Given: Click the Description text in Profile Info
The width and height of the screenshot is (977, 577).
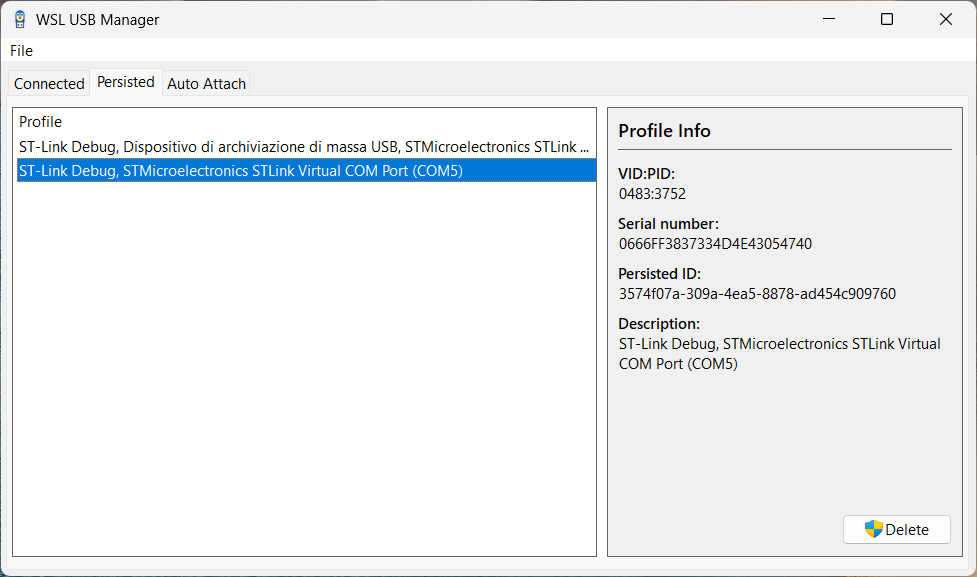Looking at the screenshot, I should click(779, 353).
